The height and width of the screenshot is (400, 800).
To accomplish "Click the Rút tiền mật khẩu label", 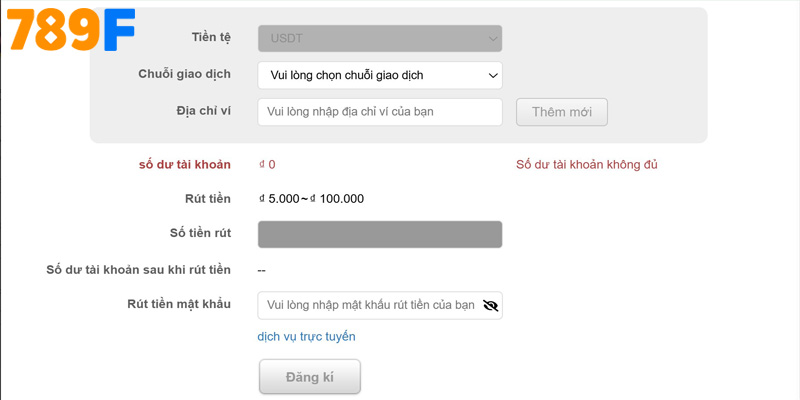I will (x=179, y=305).
